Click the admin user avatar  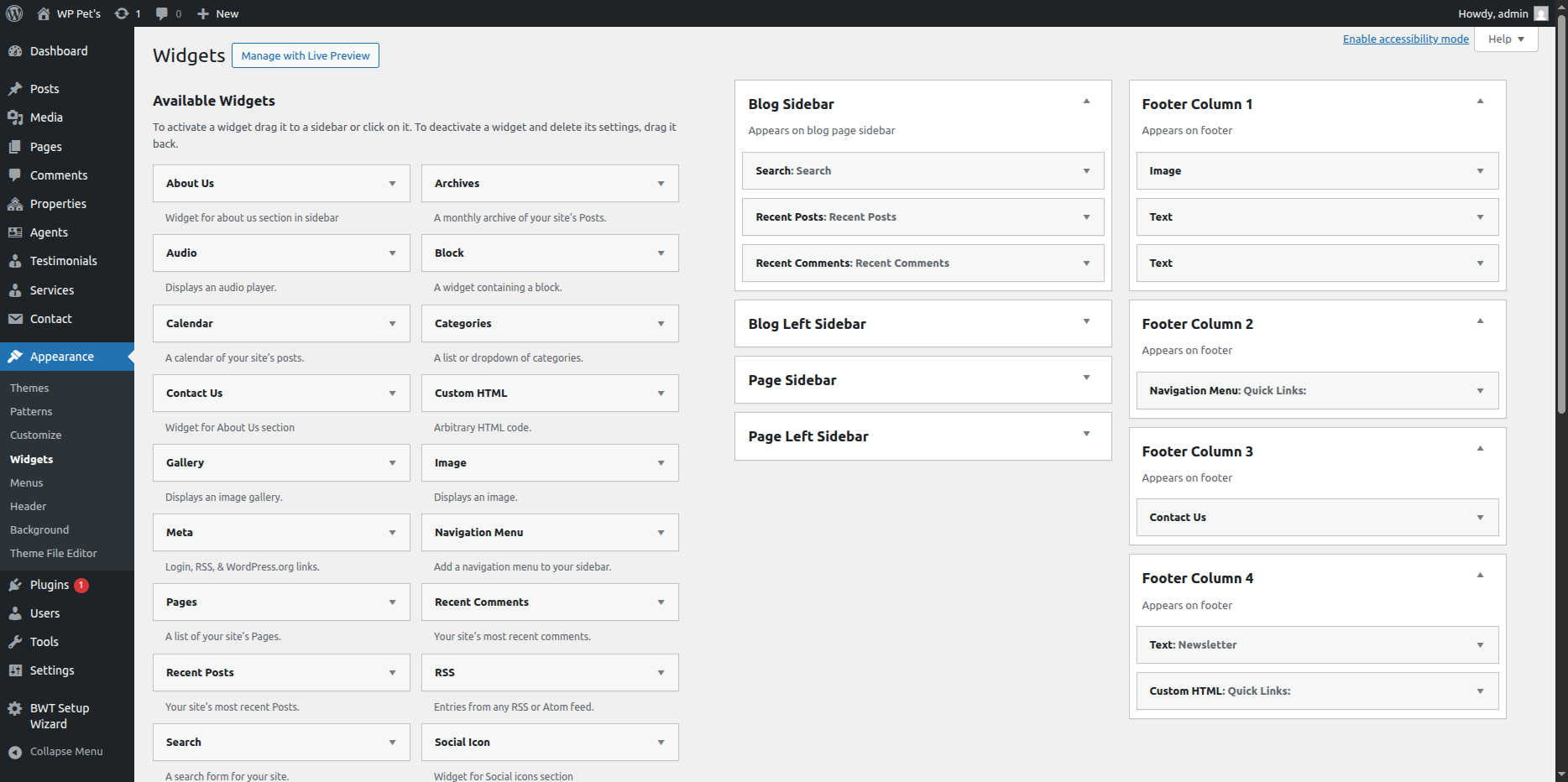(1540, 13)
